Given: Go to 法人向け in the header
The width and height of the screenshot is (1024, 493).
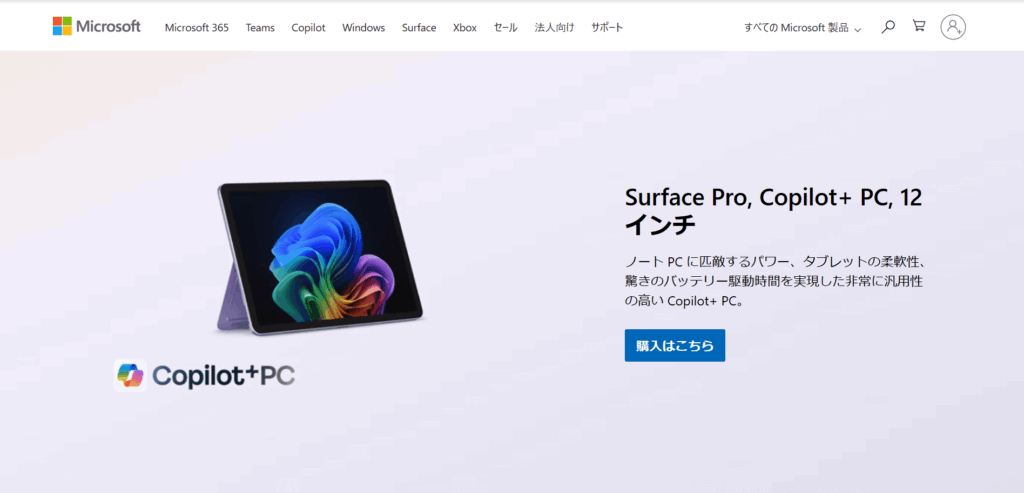Looking at the screenshot, I should point(554,27).
